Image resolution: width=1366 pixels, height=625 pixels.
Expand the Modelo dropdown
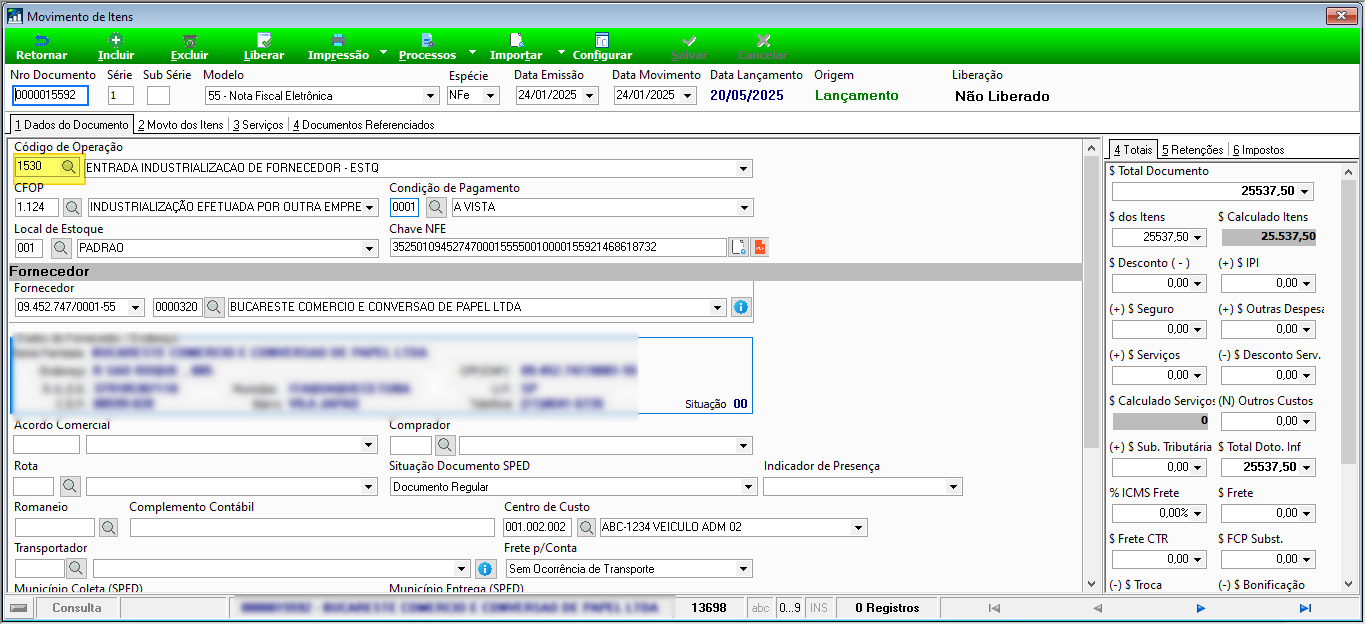click(431, 96)
